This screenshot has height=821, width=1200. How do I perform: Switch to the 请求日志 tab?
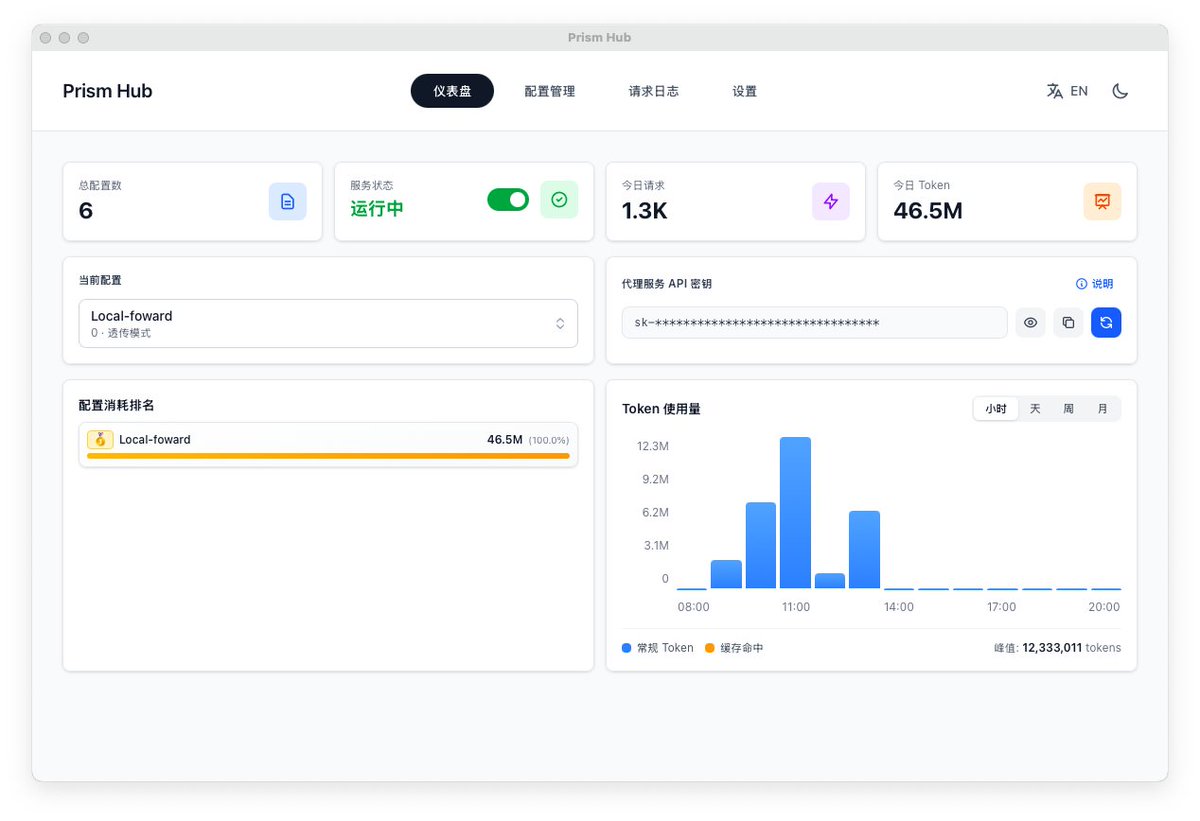pyautogui.click(x=654, y=91)
